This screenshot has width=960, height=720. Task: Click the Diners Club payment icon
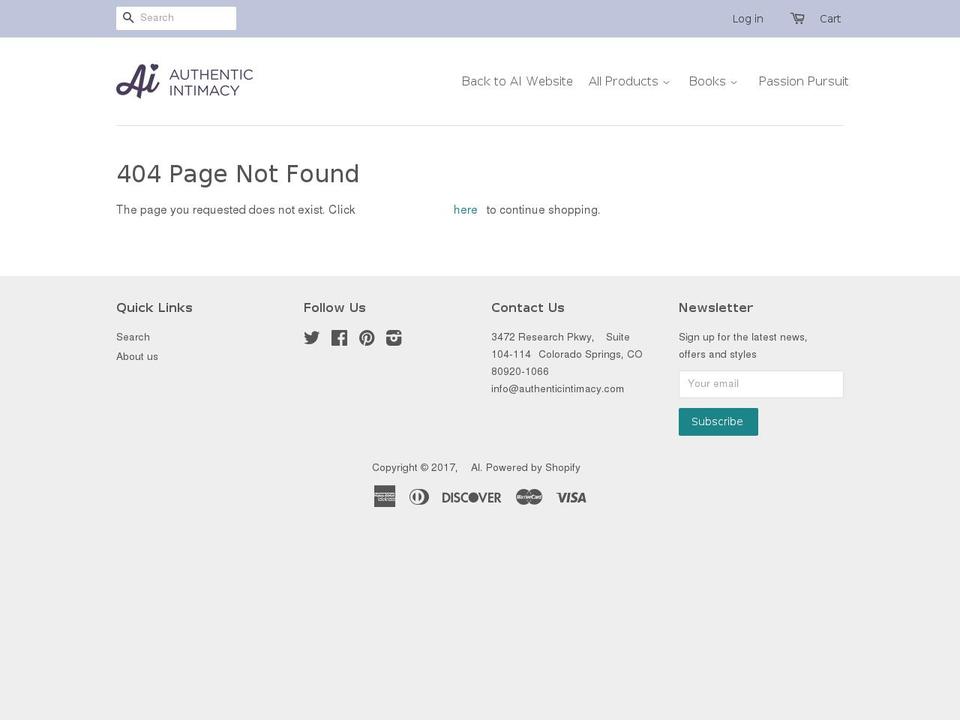click(x=419, y=497)
